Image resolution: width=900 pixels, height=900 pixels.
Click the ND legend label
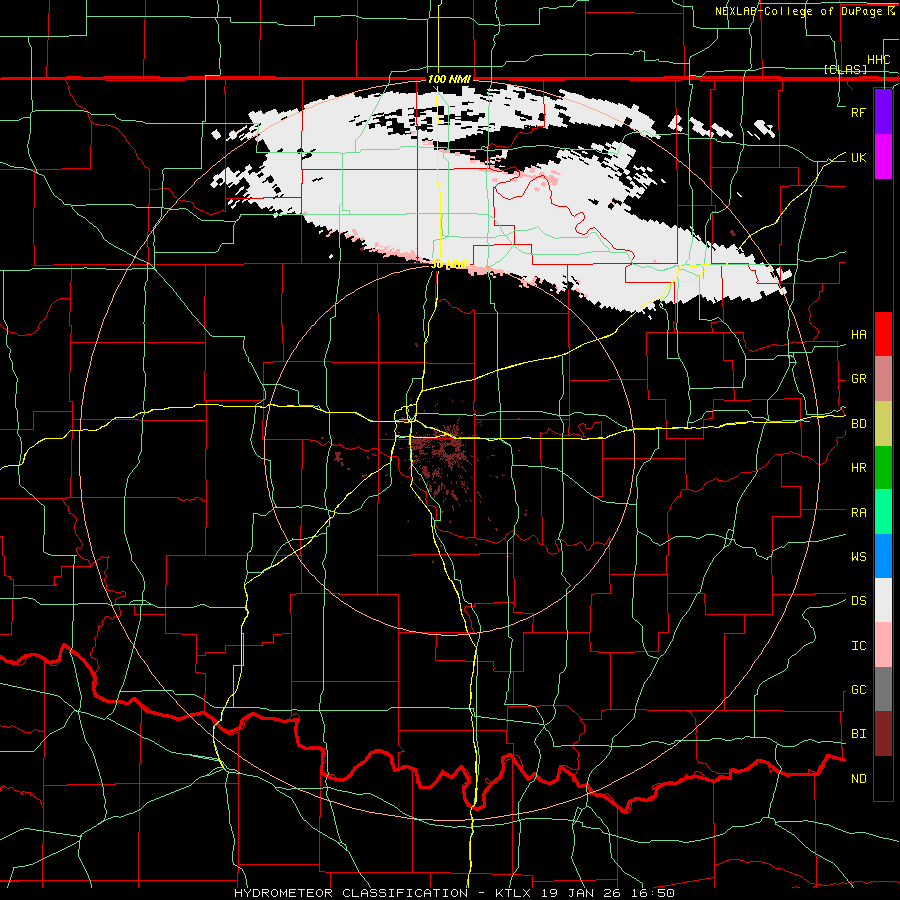point(858,779)
